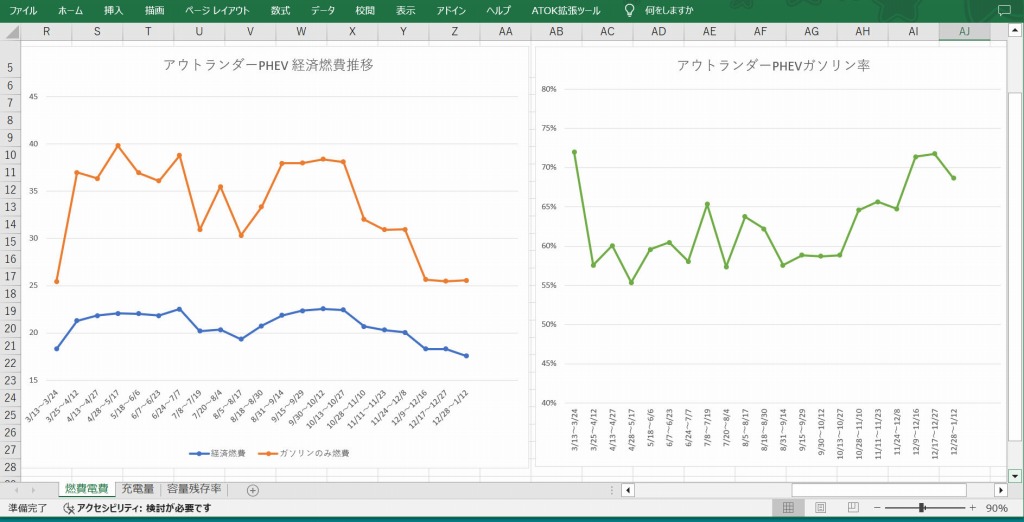
Task: Click the アクセシビリティ: 検討が必要です status
Action: click(x=137, y=508)
